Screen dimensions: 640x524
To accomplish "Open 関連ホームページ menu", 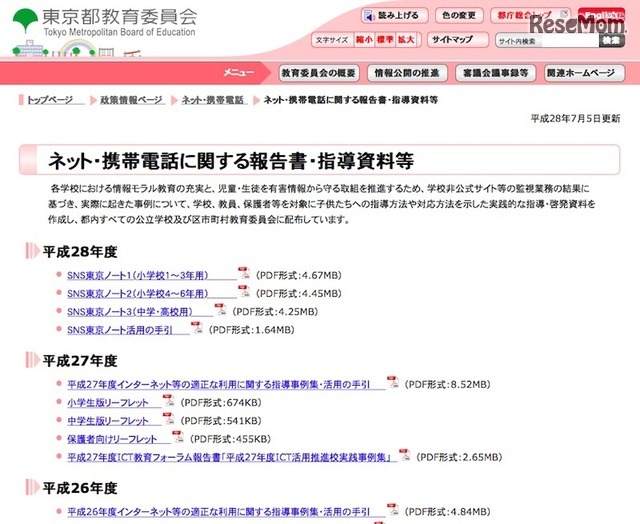I will [584, 73].
